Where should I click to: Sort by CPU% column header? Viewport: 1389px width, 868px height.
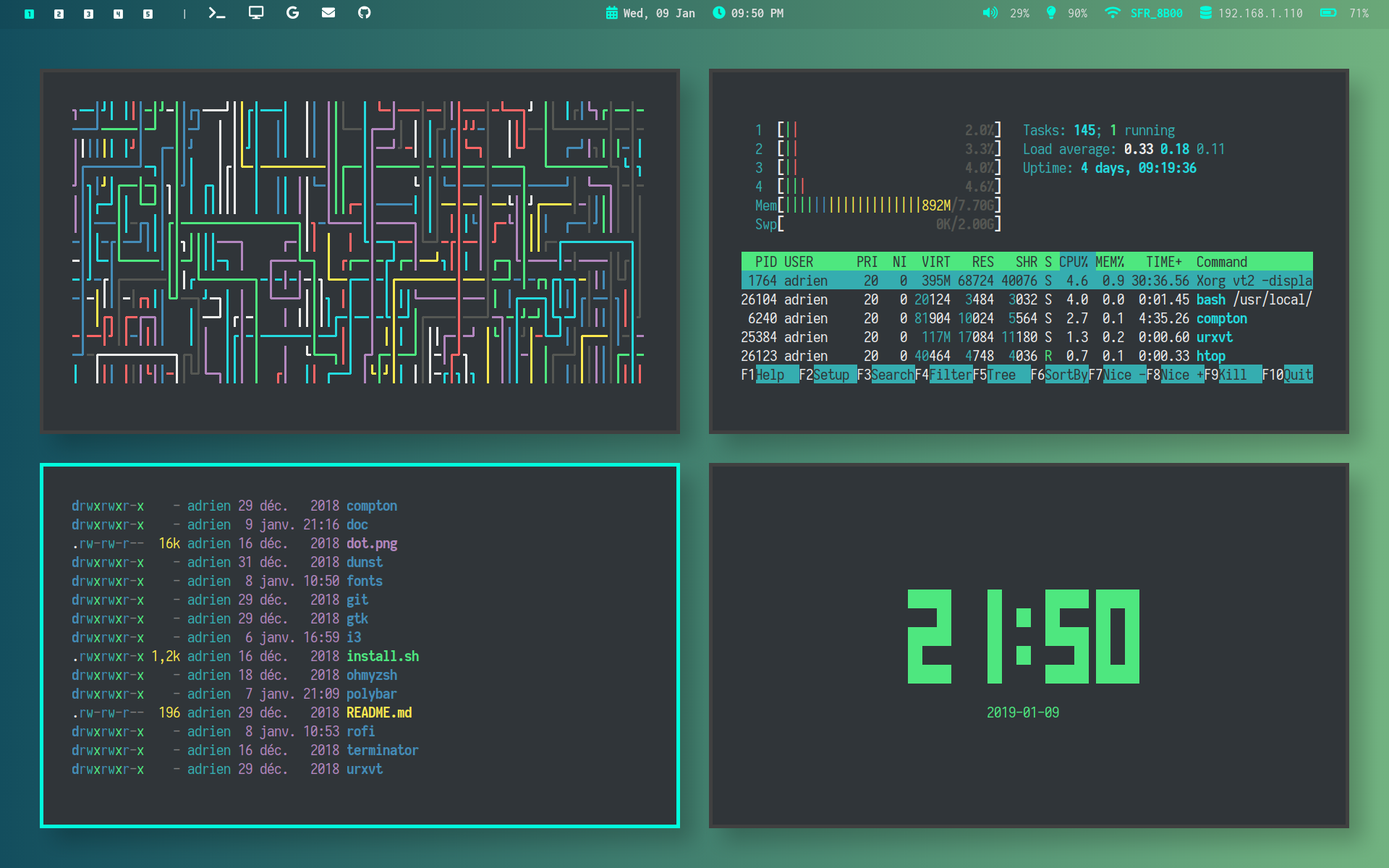click(x=1073, y=262)
